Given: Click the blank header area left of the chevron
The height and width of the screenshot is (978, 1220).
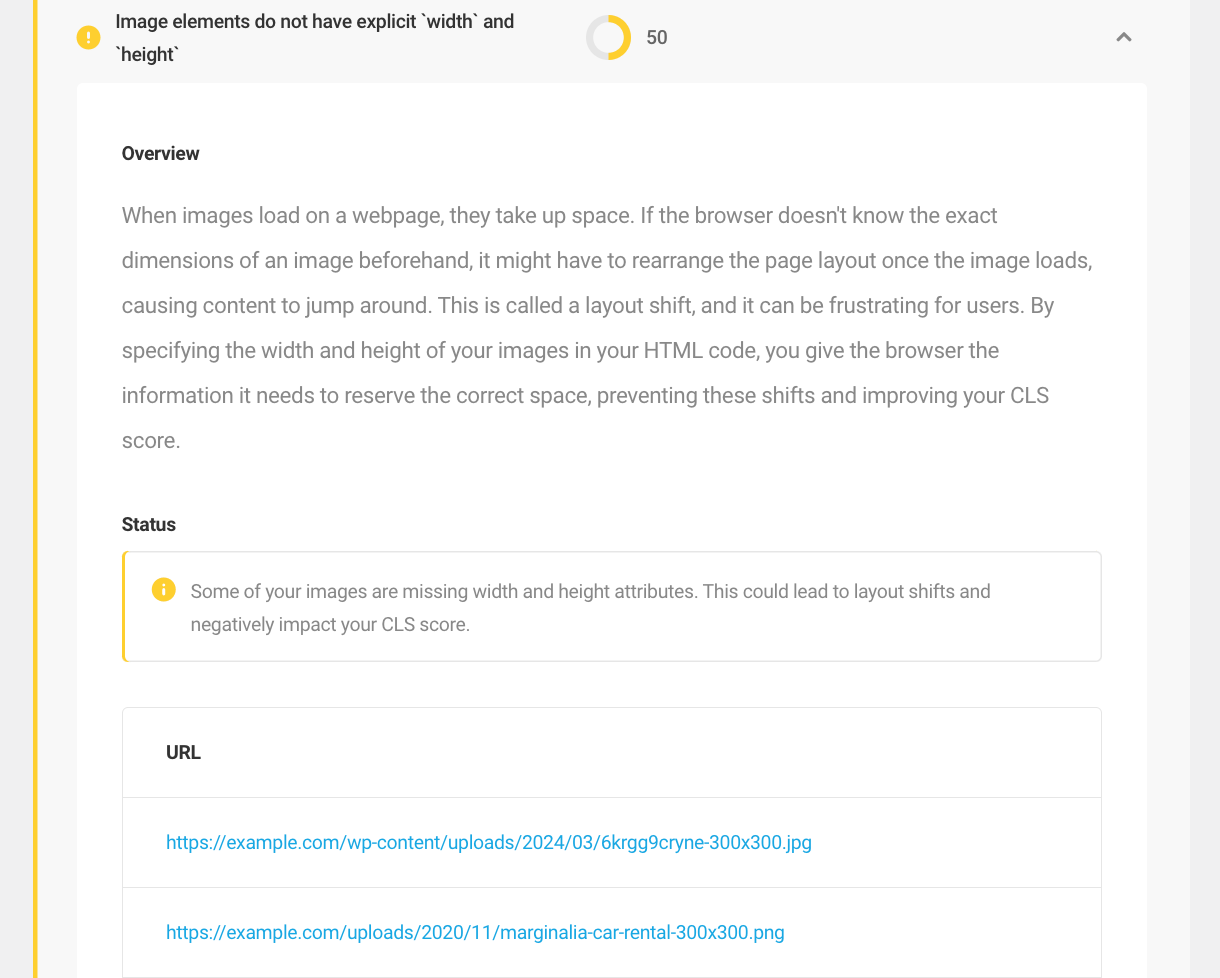Looking at the screenshot, I should point(890,38).
